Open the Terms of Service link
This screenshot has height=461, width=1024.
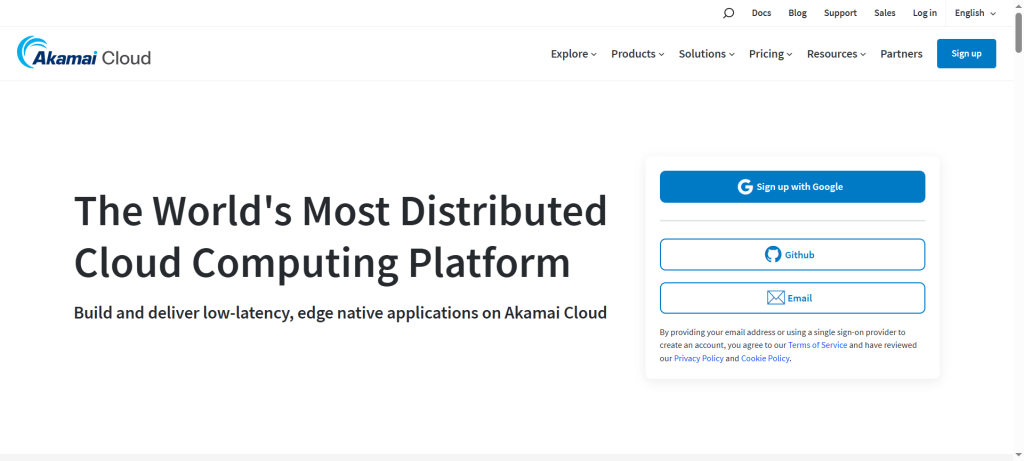(818, 345)
